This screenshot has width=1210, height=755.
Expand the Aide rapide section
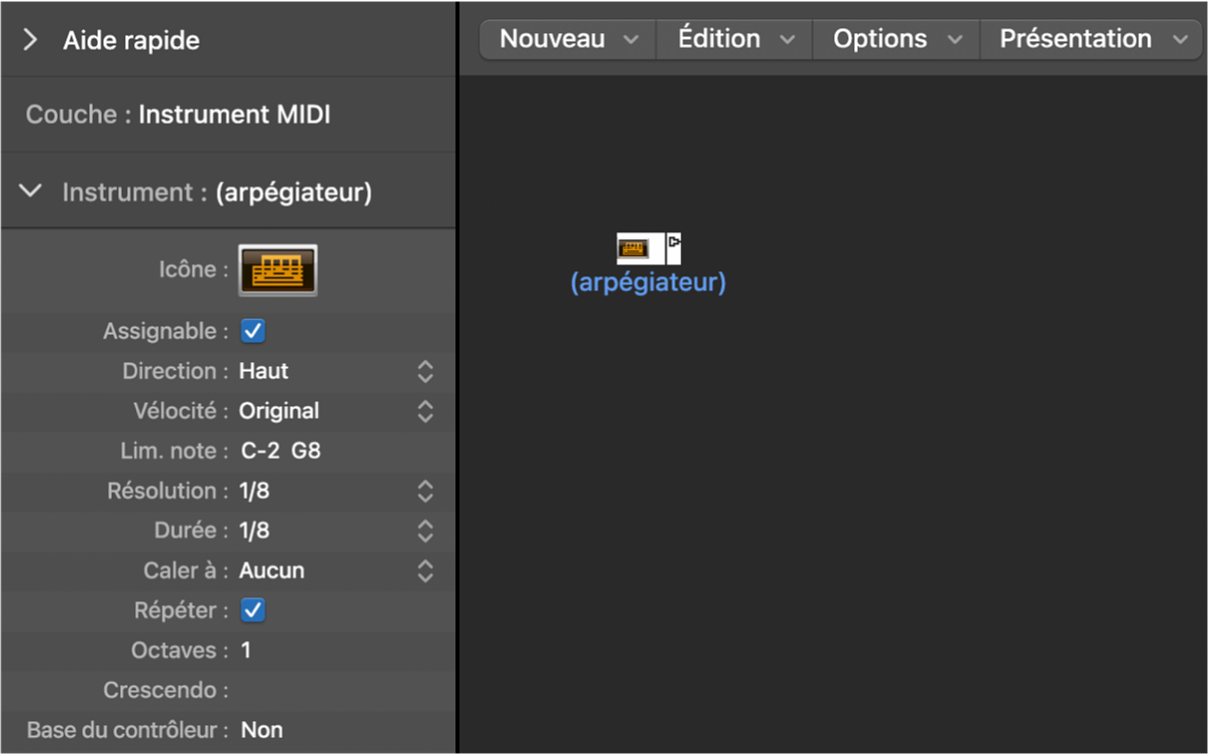tap(30, 40)
